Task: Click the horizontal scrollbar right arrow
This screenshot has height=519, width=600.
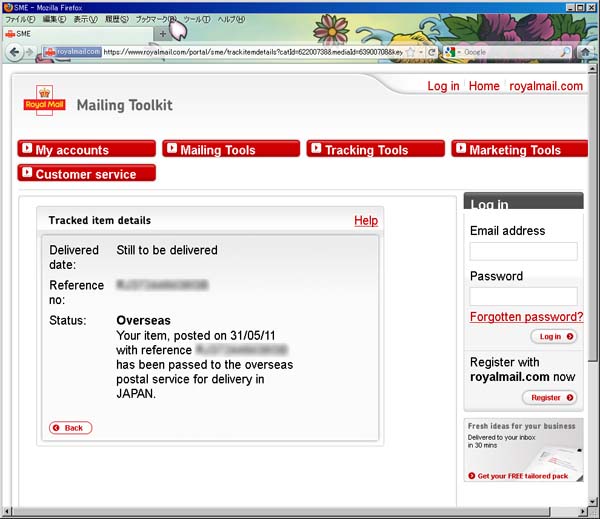Action: [x=583, y=511]
